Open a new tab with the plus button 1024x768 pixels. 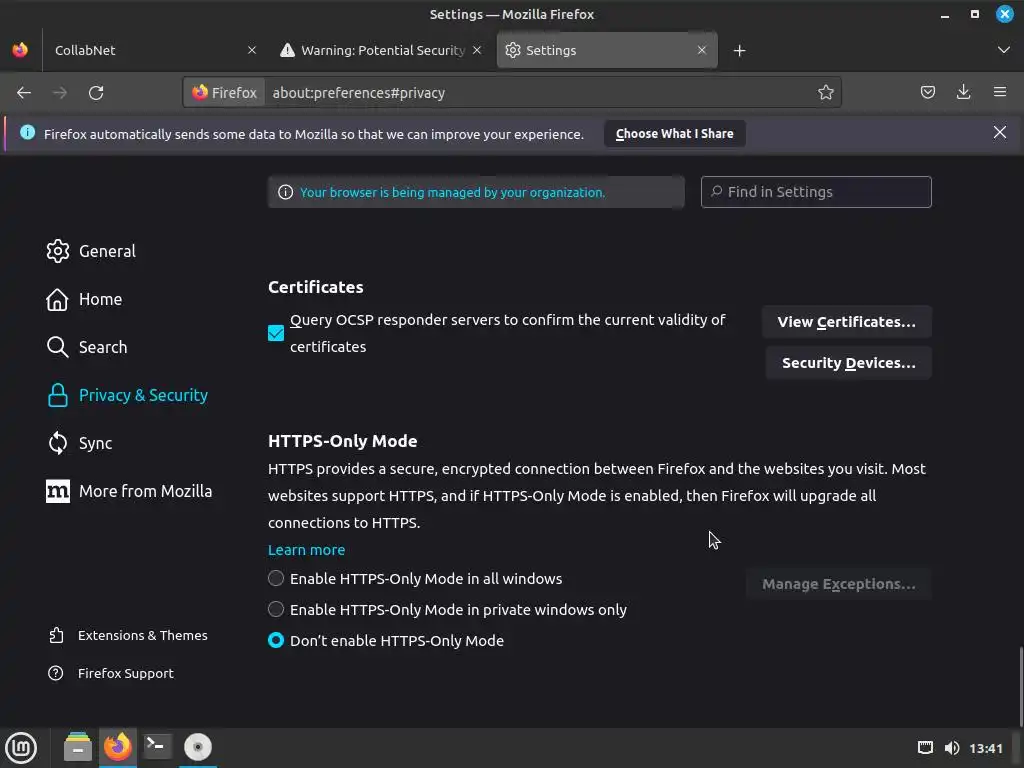739,50
